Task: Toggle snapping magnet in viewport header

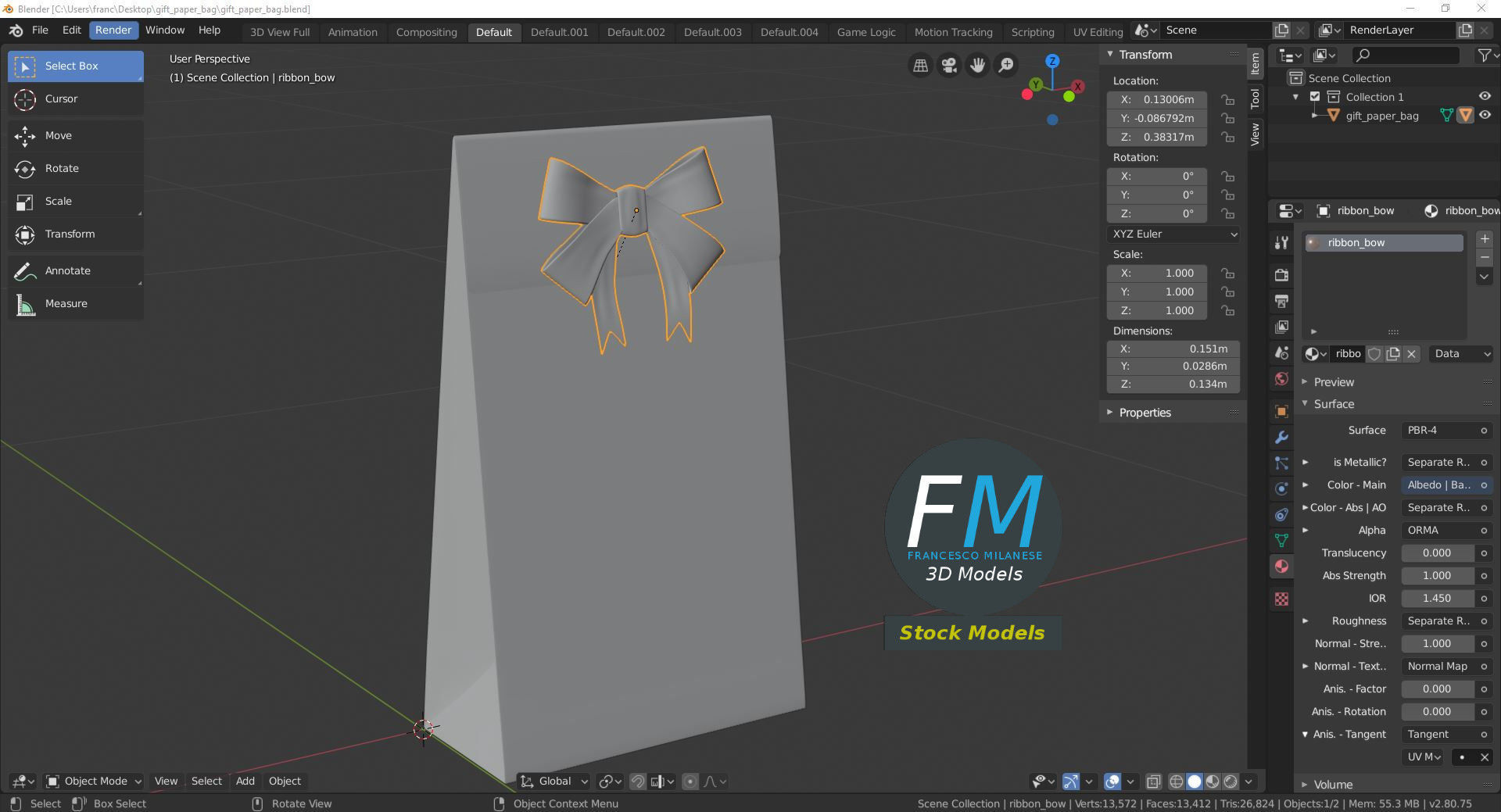Action: pos(638,782)
